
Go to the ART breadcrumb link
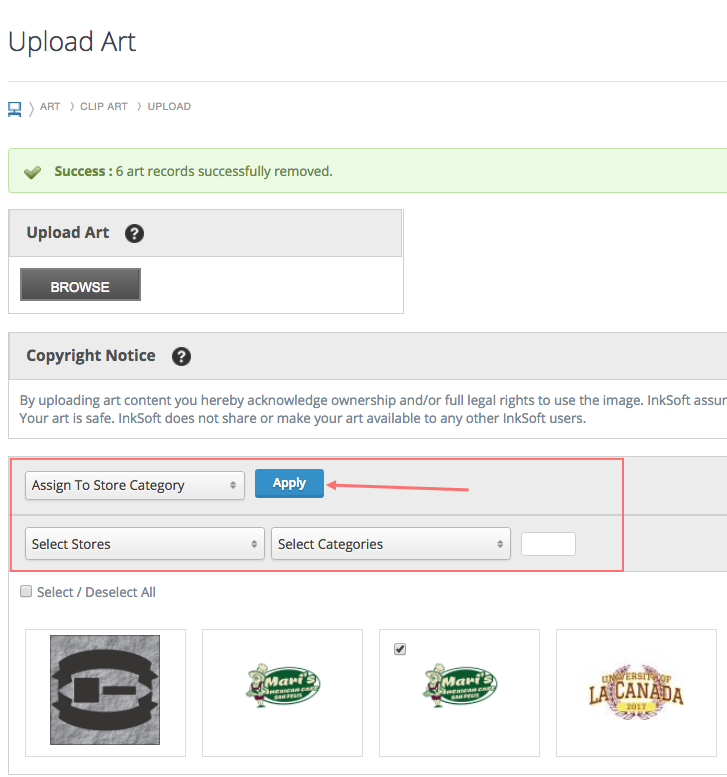[x=50, y=107]
